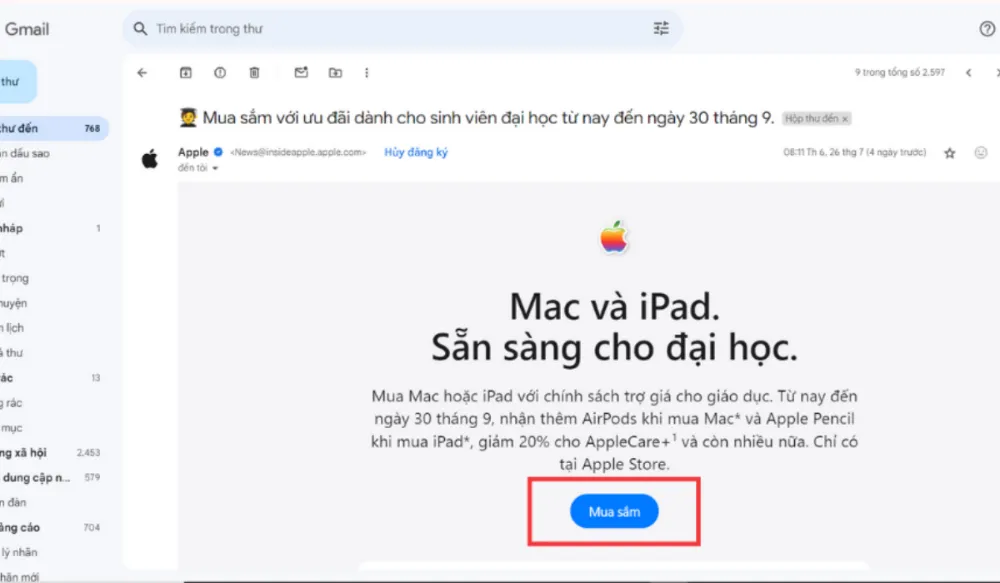Click the Gmail logo text

pos(27,29)
